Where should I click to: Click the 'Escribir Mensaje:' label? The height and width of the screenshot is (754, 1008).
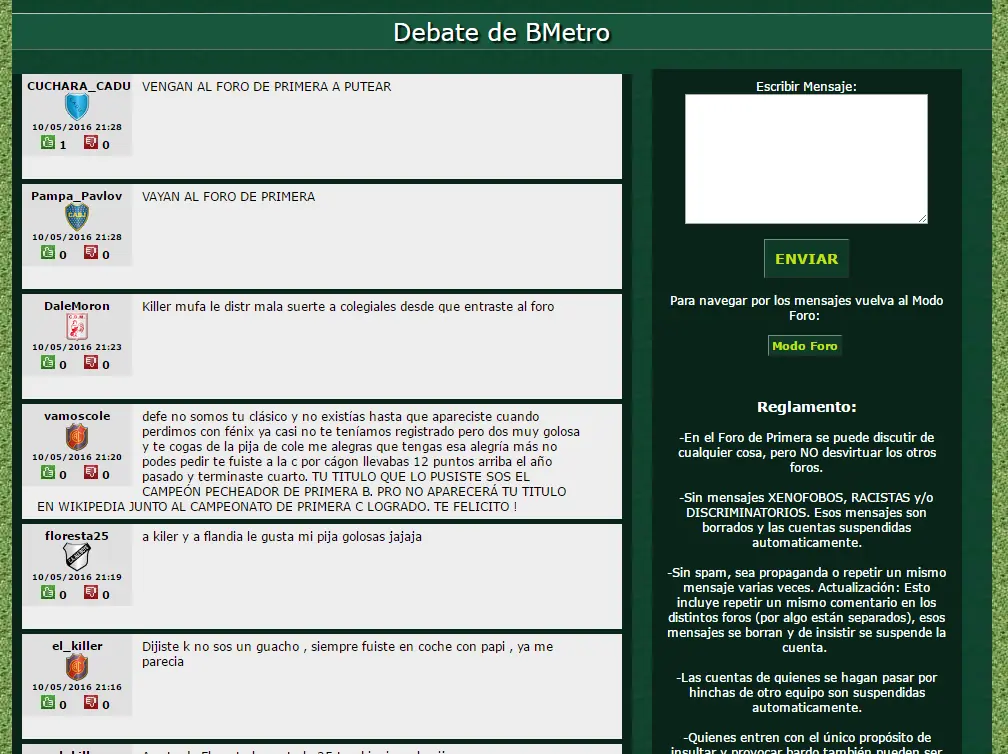tap(806, 86)
